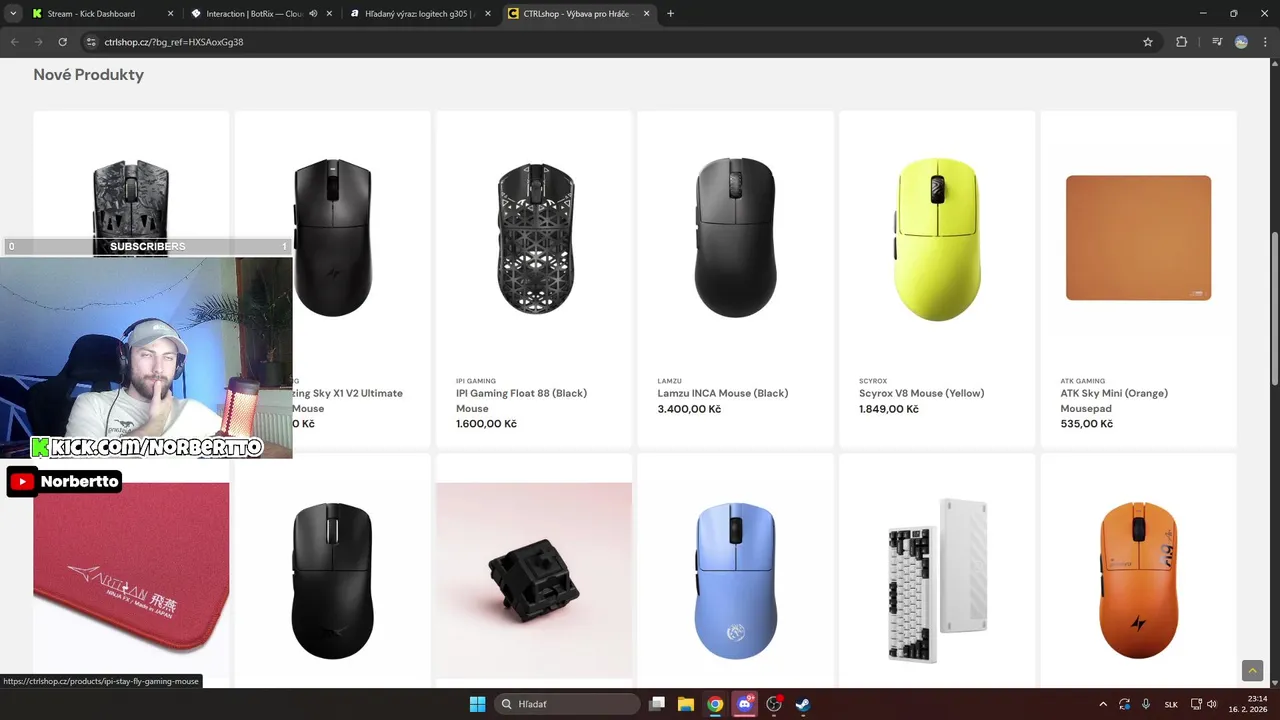
Task: Switch to the logitech g305 search tab
Action: point(418,14)
